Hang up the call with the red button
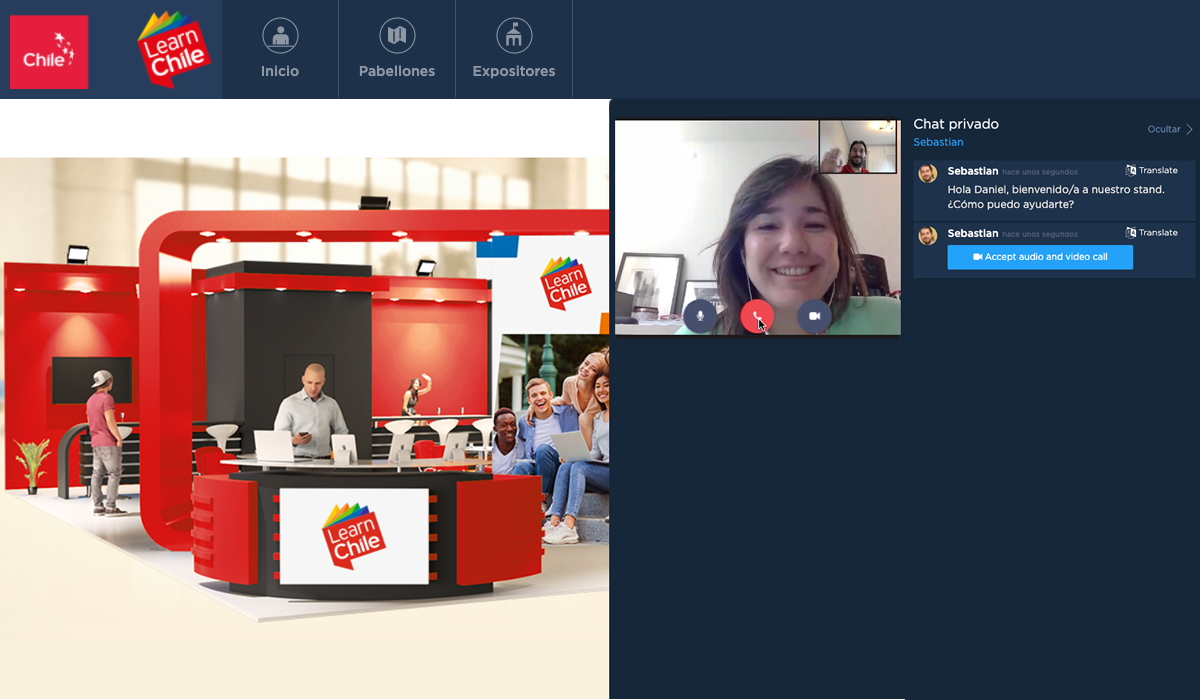This screenshot has width=1200, height=700. [757, 316]
